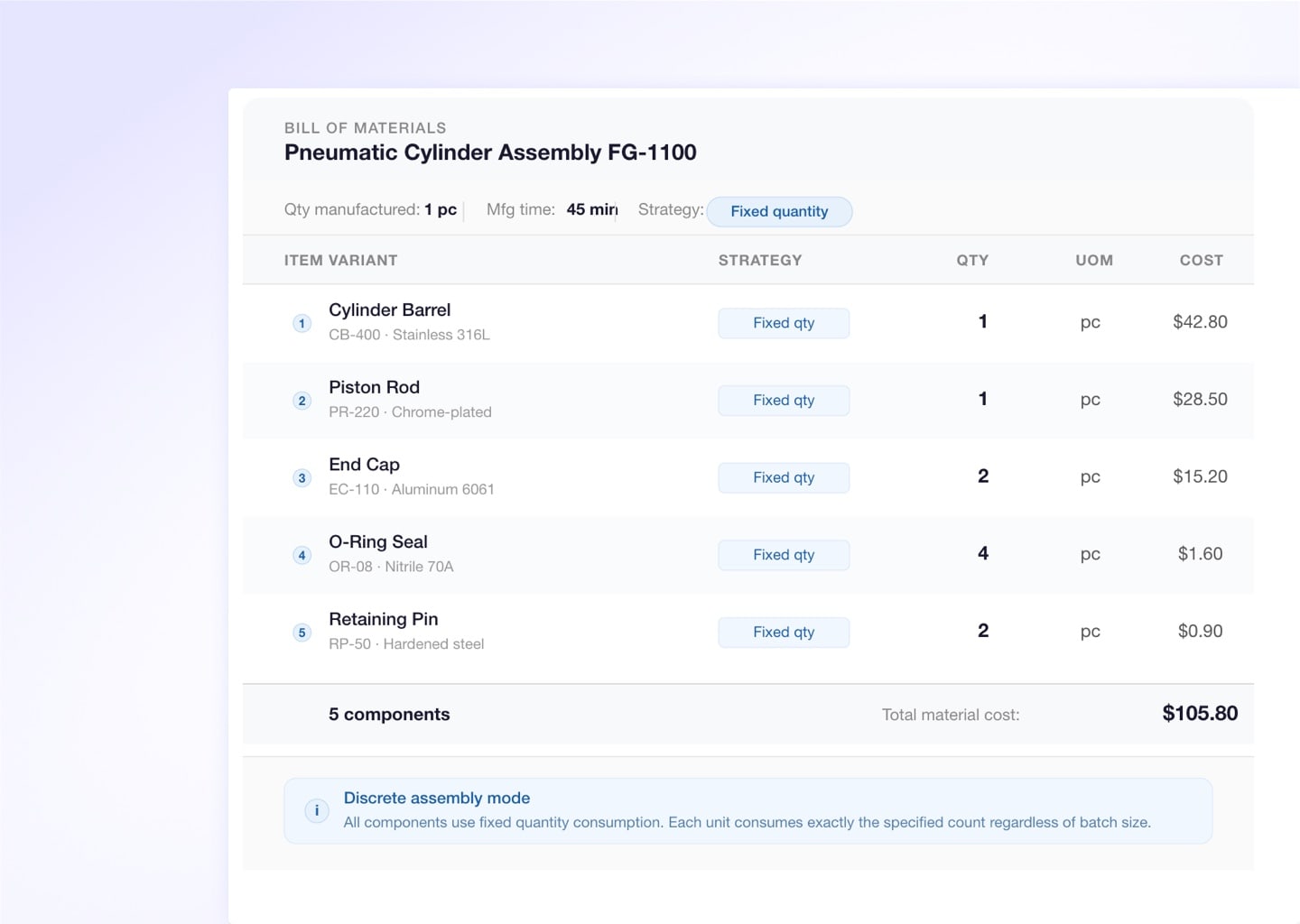Image resolution: width=1300 pixels, height=924 pixels.
Task: Click the row number 2 badge icon
Action: [302, 401]
